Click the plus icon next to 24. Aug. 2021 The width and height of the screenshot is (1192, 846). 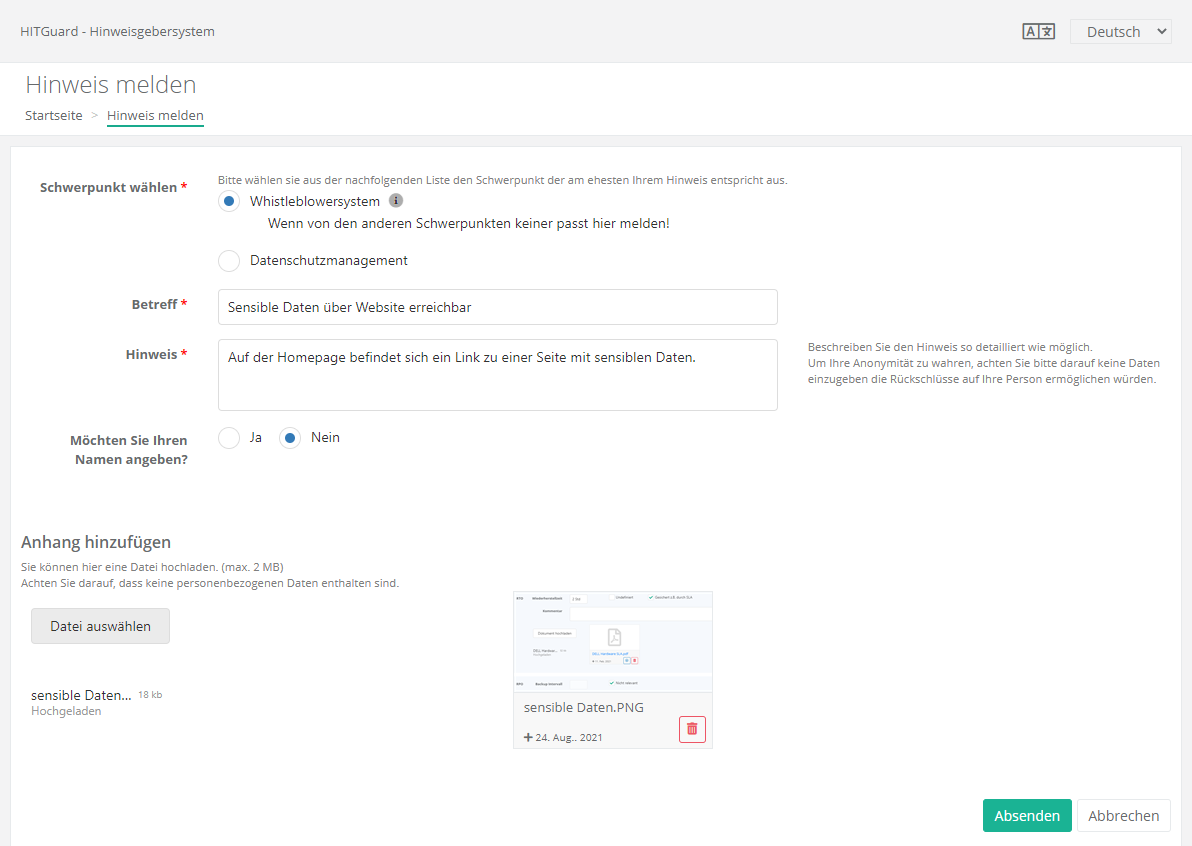point(528,738)
